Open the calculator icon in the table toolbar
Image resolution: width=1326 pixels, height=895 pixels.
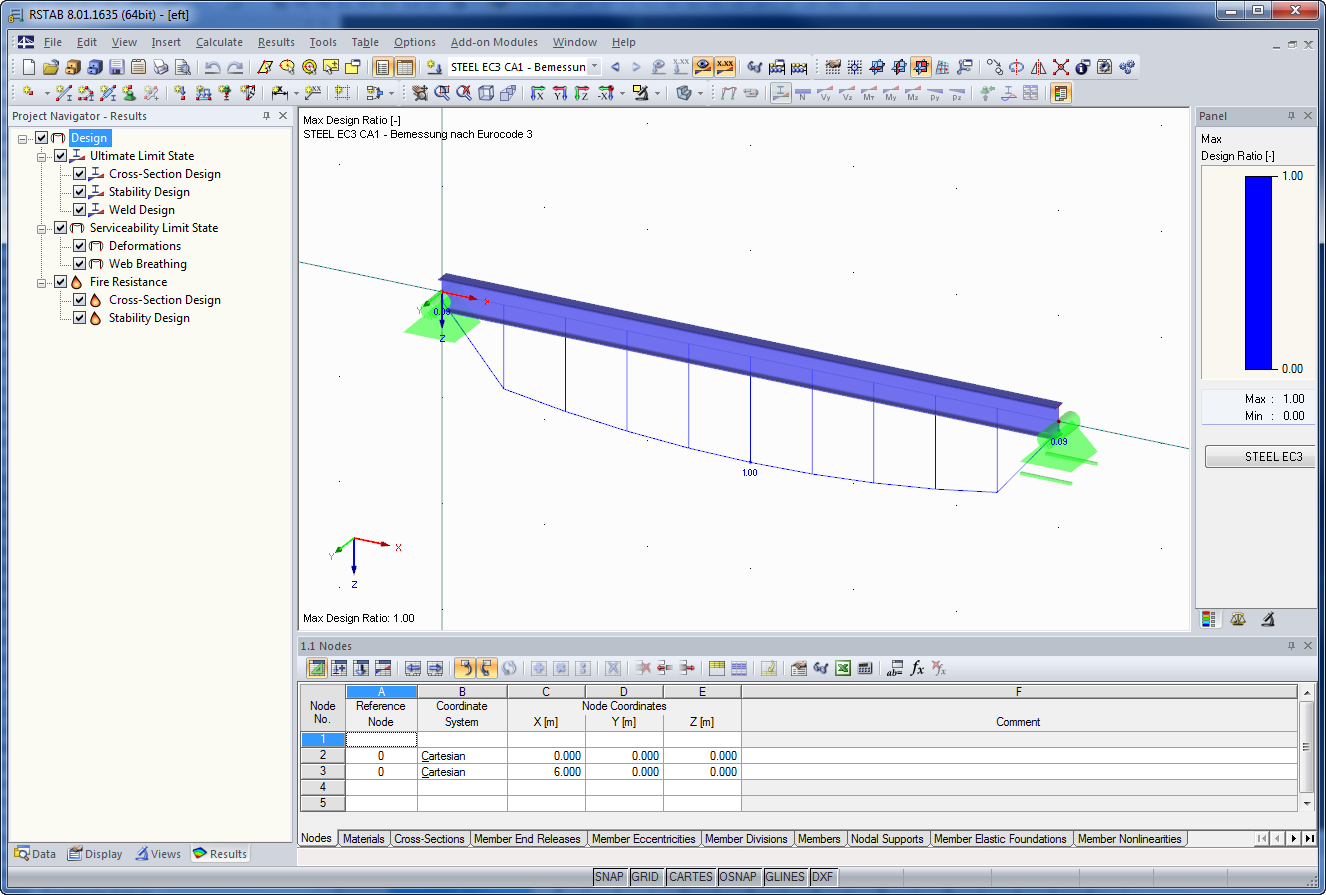864,668
